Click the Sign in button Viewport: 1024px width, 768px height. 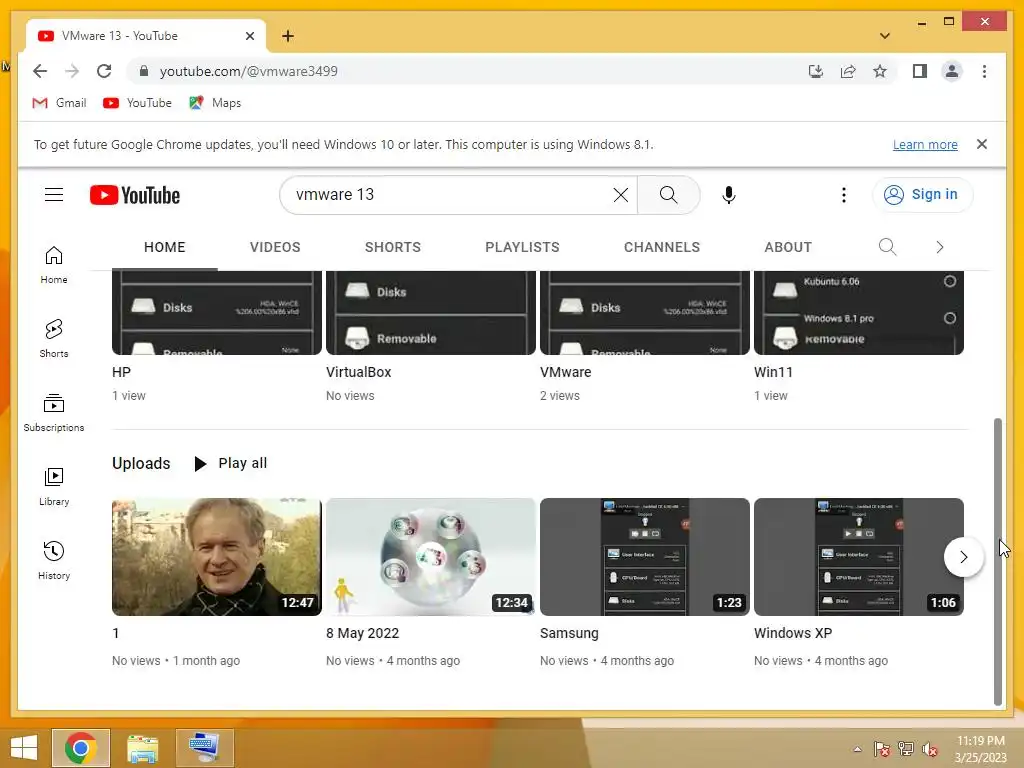[922, 195]
